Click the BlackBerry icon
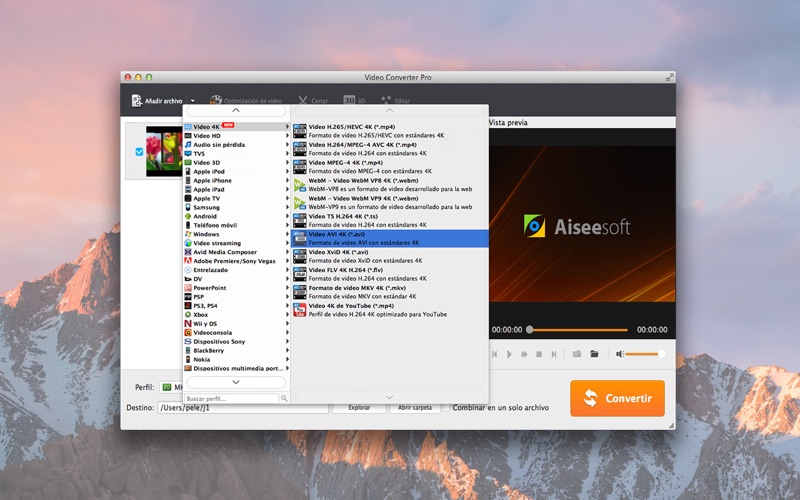This screenshot has height=500, width=800. pyautogui.click(x=188, y=351)
